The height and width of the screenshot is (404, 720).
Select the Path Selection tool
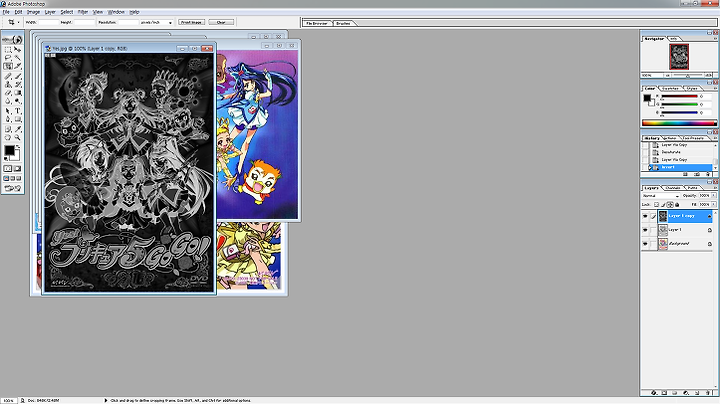click(x=8, y=111)
